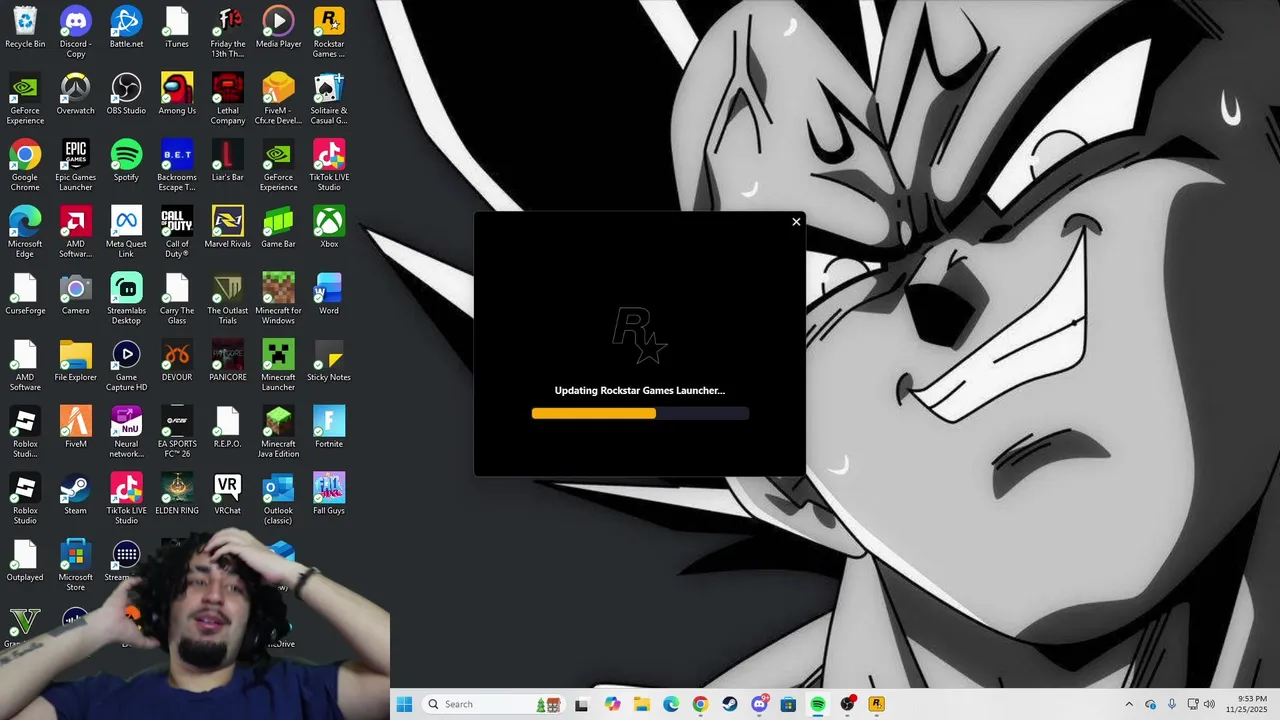Select the Fortnite desktop icon
The width and height of the screenshot is (1280, 720).
329,428
